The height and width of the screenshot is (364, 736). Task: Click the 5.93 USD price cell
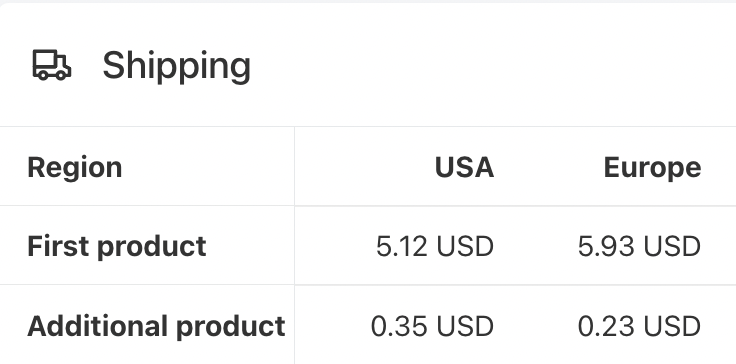coord(639,246)
